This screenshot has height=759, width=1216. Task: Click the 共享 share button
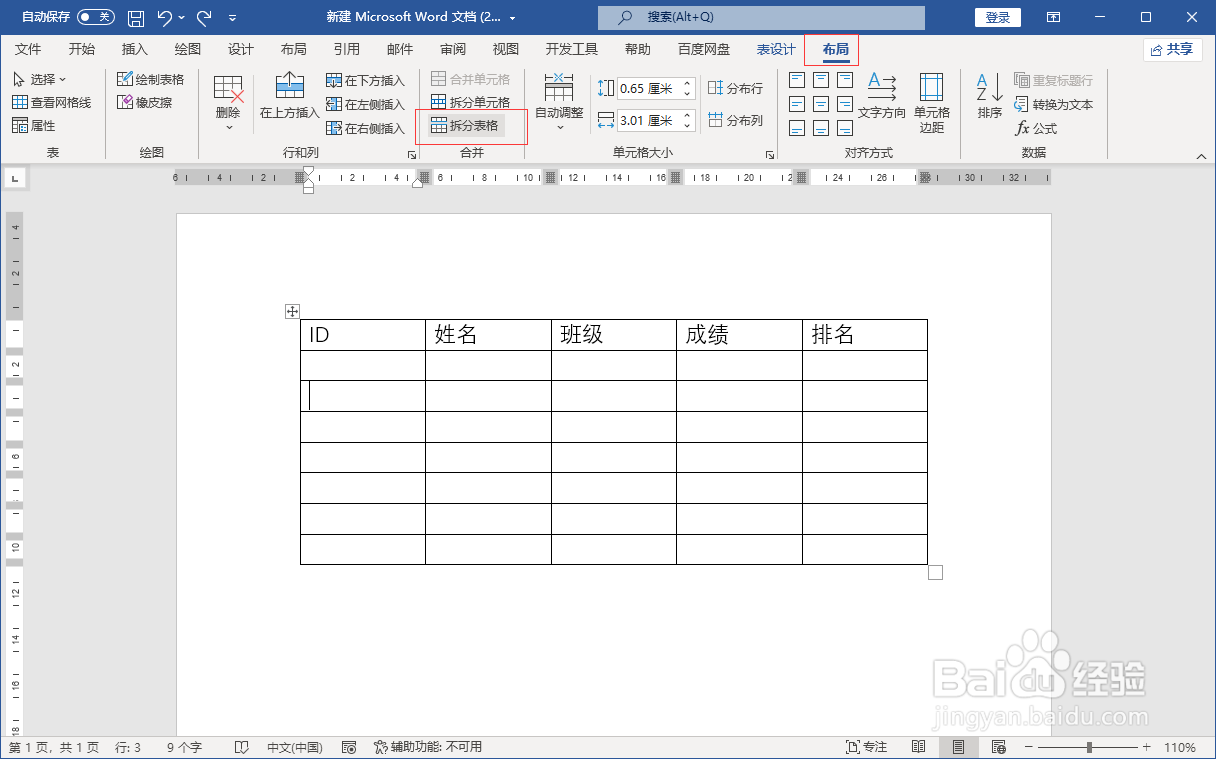(1172, 49)
